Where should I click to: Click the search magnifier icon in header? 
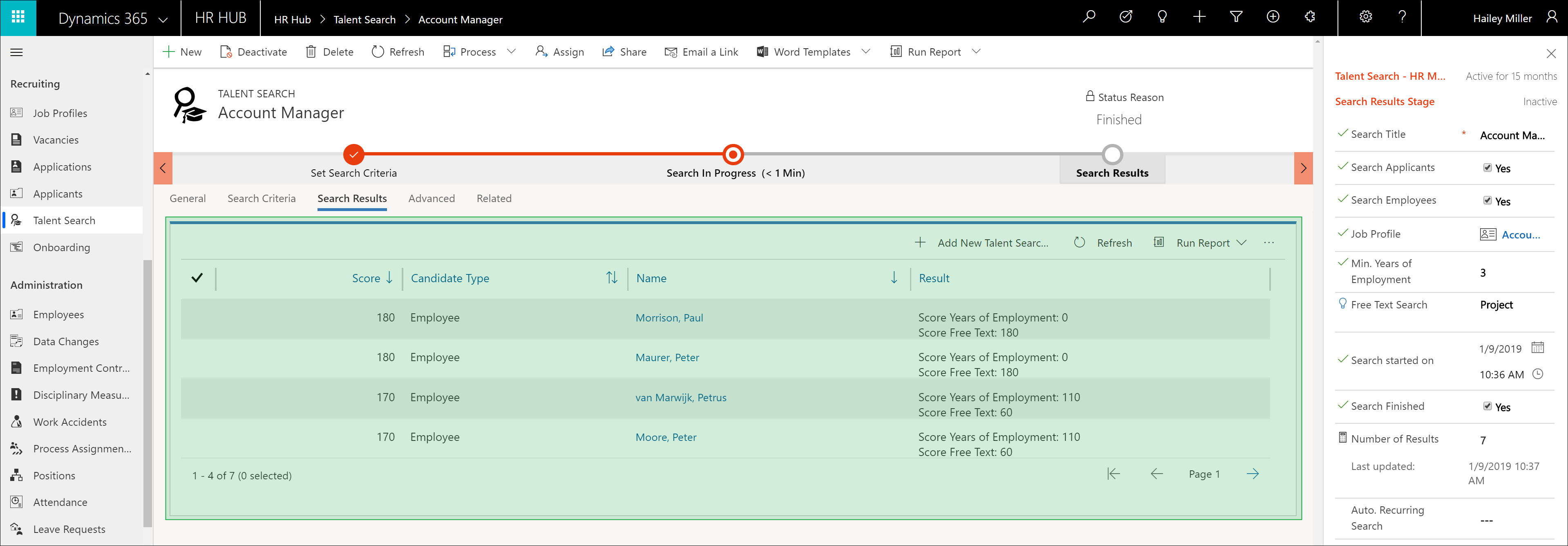point(1089,17)
